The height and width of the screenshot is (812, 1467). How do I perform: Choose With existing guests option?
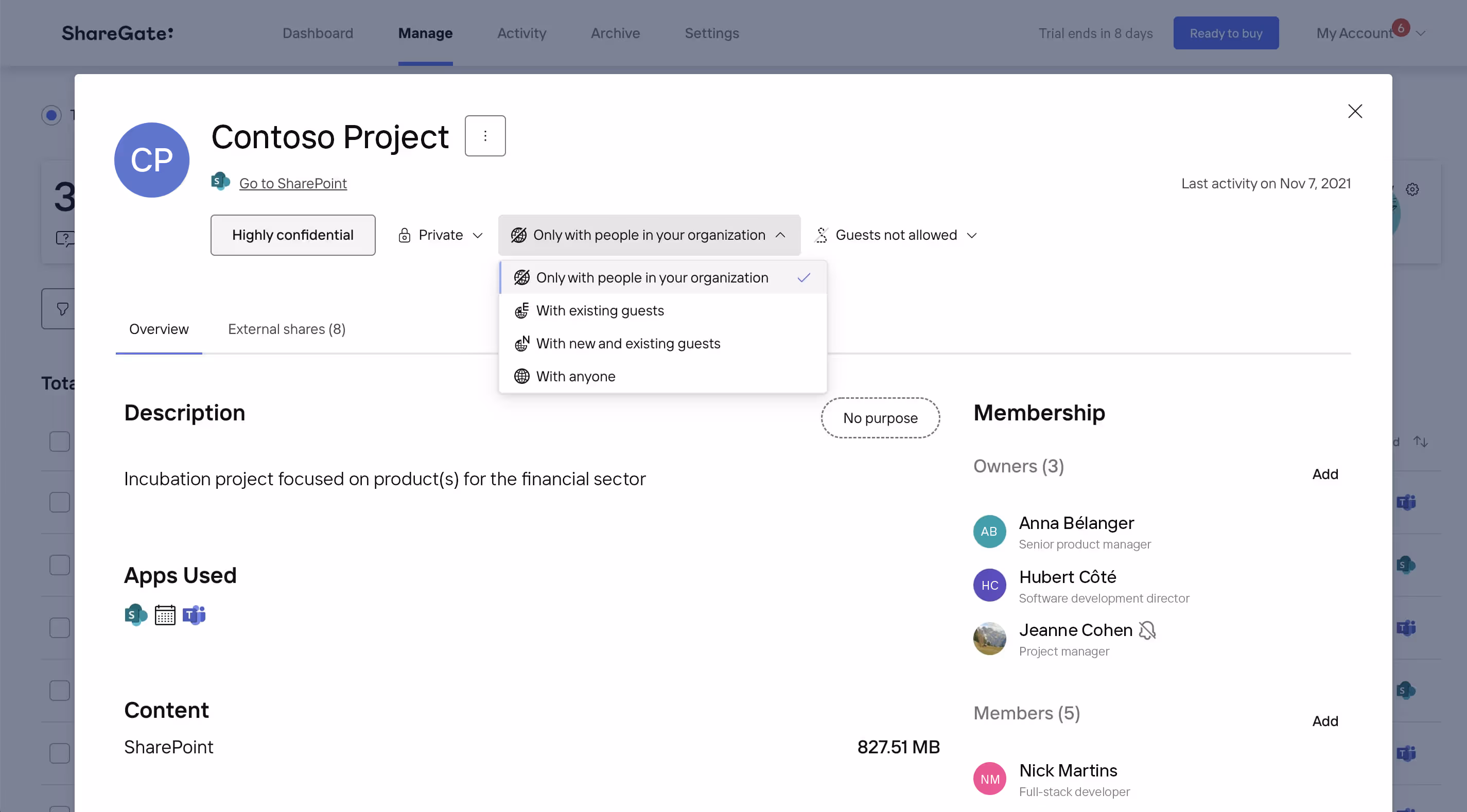coord(600,311)
